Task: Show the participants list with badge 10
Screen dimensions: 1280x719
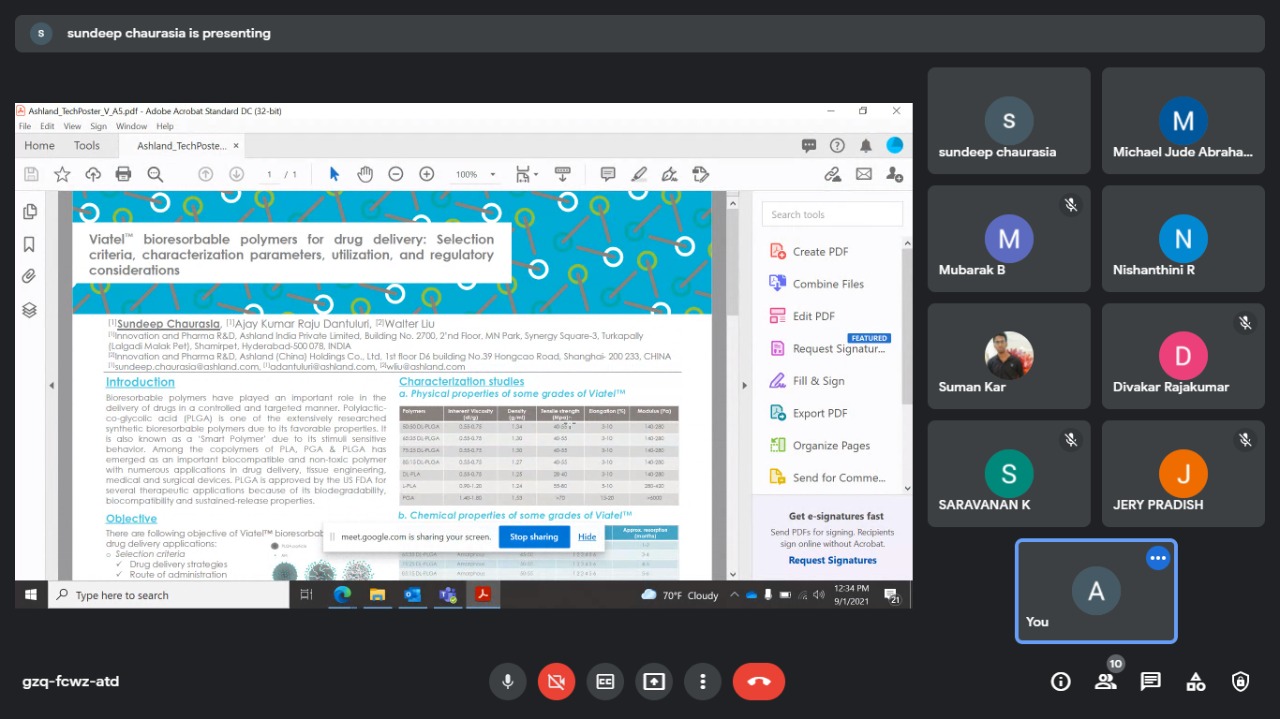Action: 1105,682
